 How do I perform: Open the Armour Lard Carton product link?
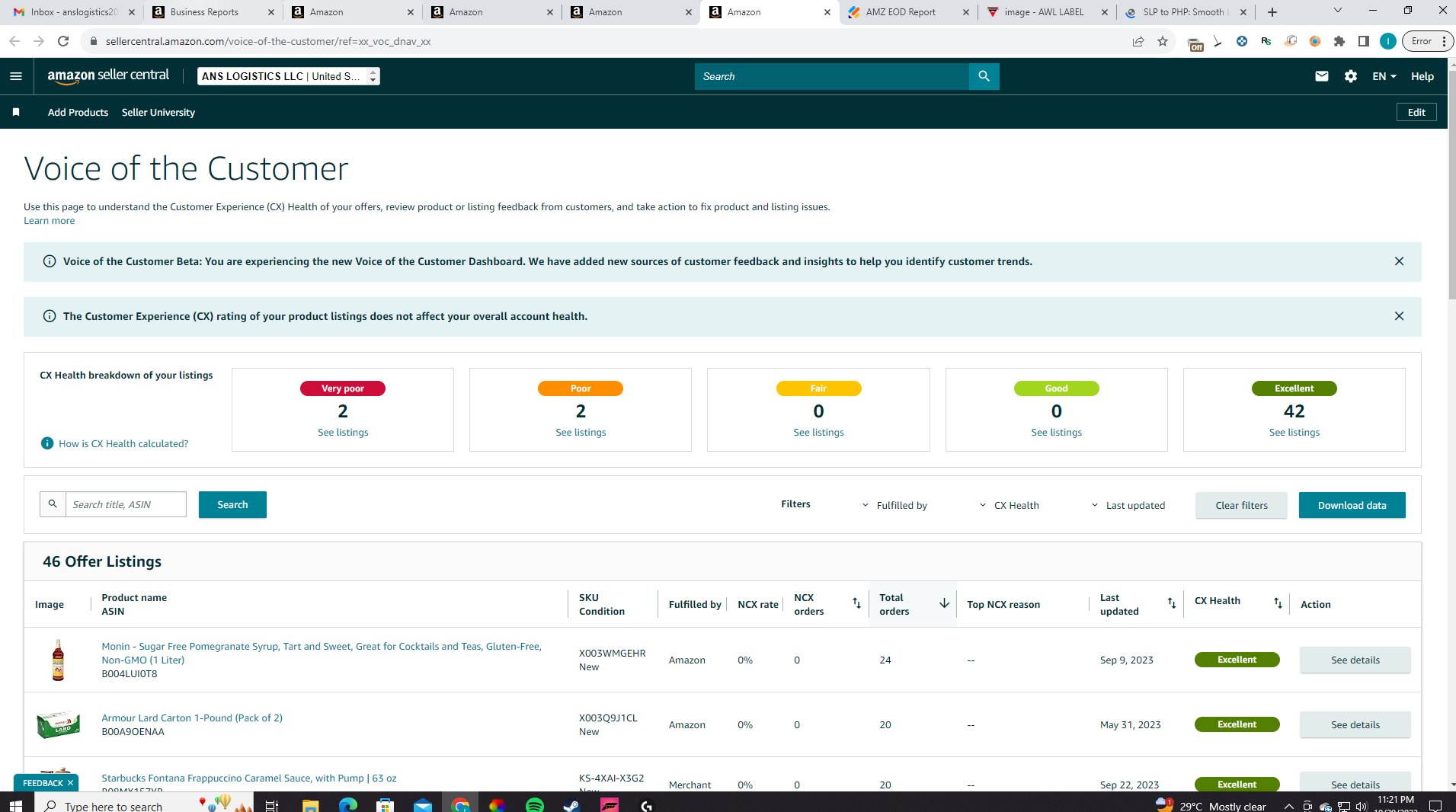[x=192, y=718]
